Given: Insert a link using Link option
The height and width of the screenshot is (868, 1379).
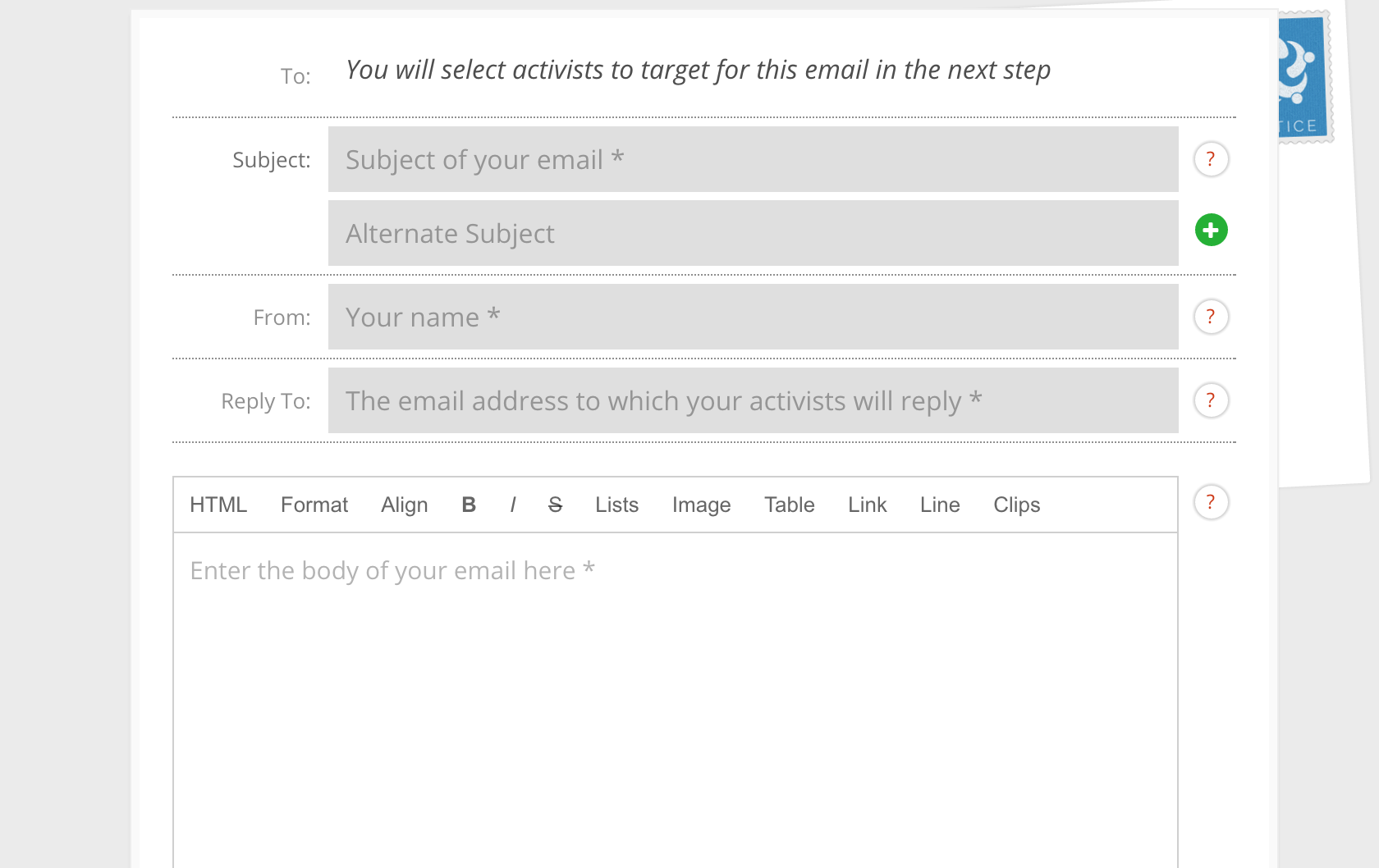Looking at the screenshot, I should click(x=867, y=505).
